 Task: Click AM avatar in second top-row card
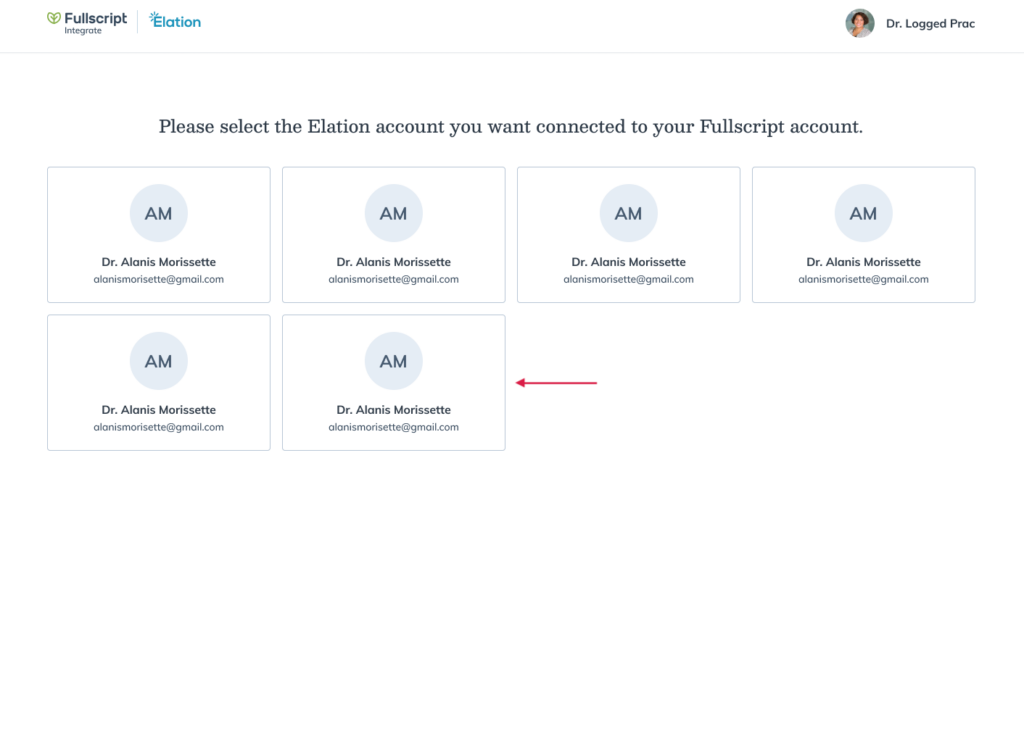[x=394, y=213]
